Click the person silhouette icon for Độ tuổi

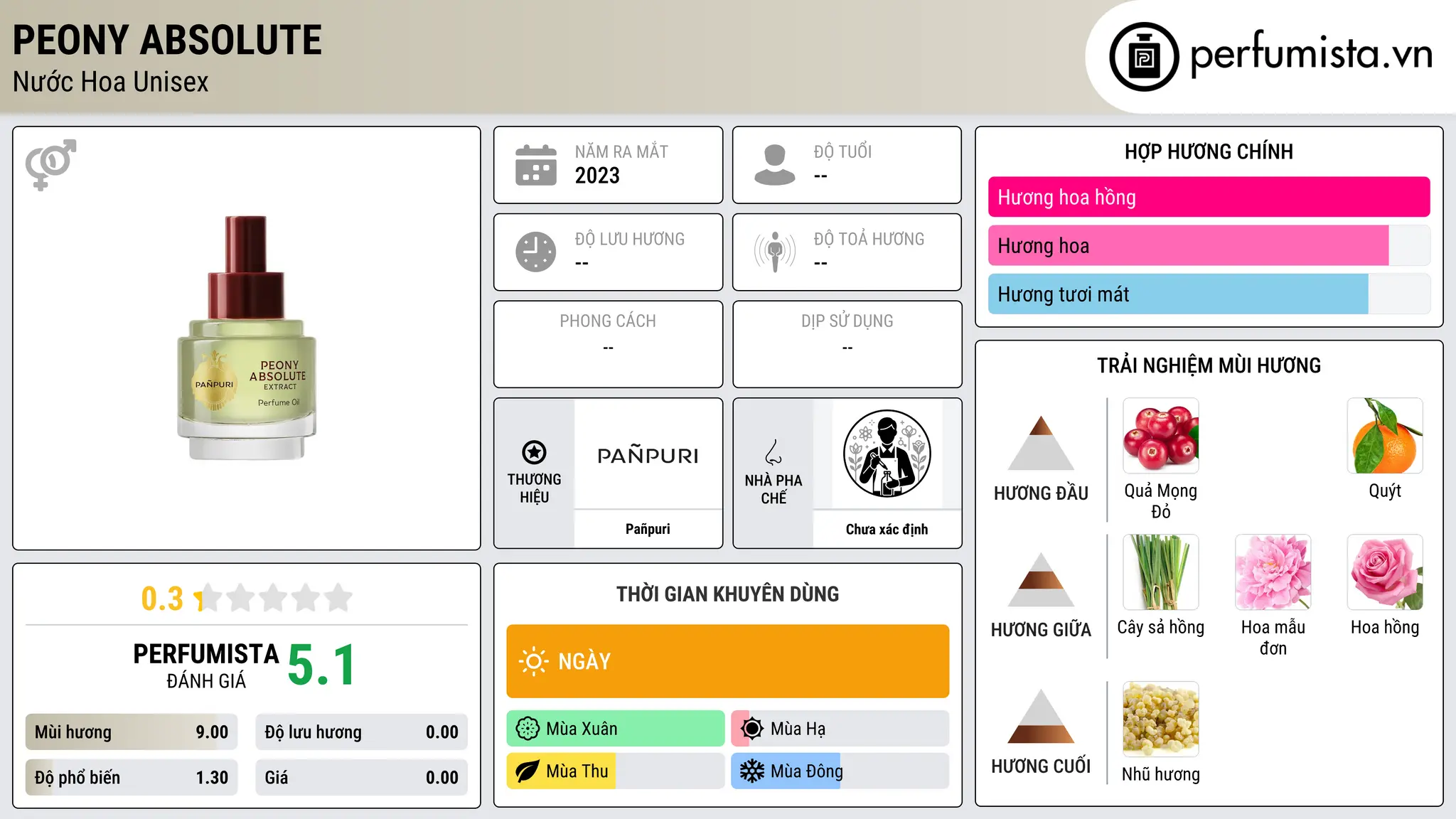(x=775, y=165)
